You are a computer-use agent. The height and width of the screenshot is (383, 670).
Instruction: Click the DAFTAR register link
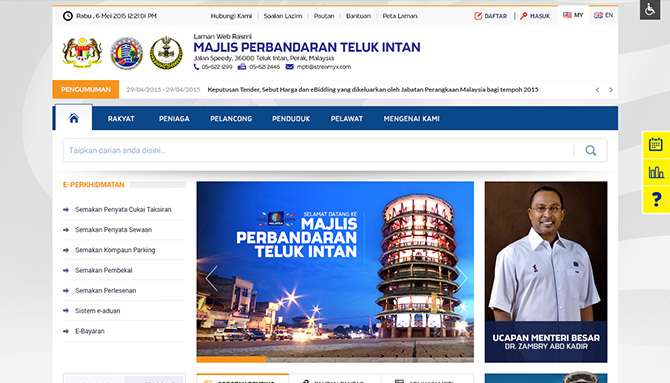point(491,16)
